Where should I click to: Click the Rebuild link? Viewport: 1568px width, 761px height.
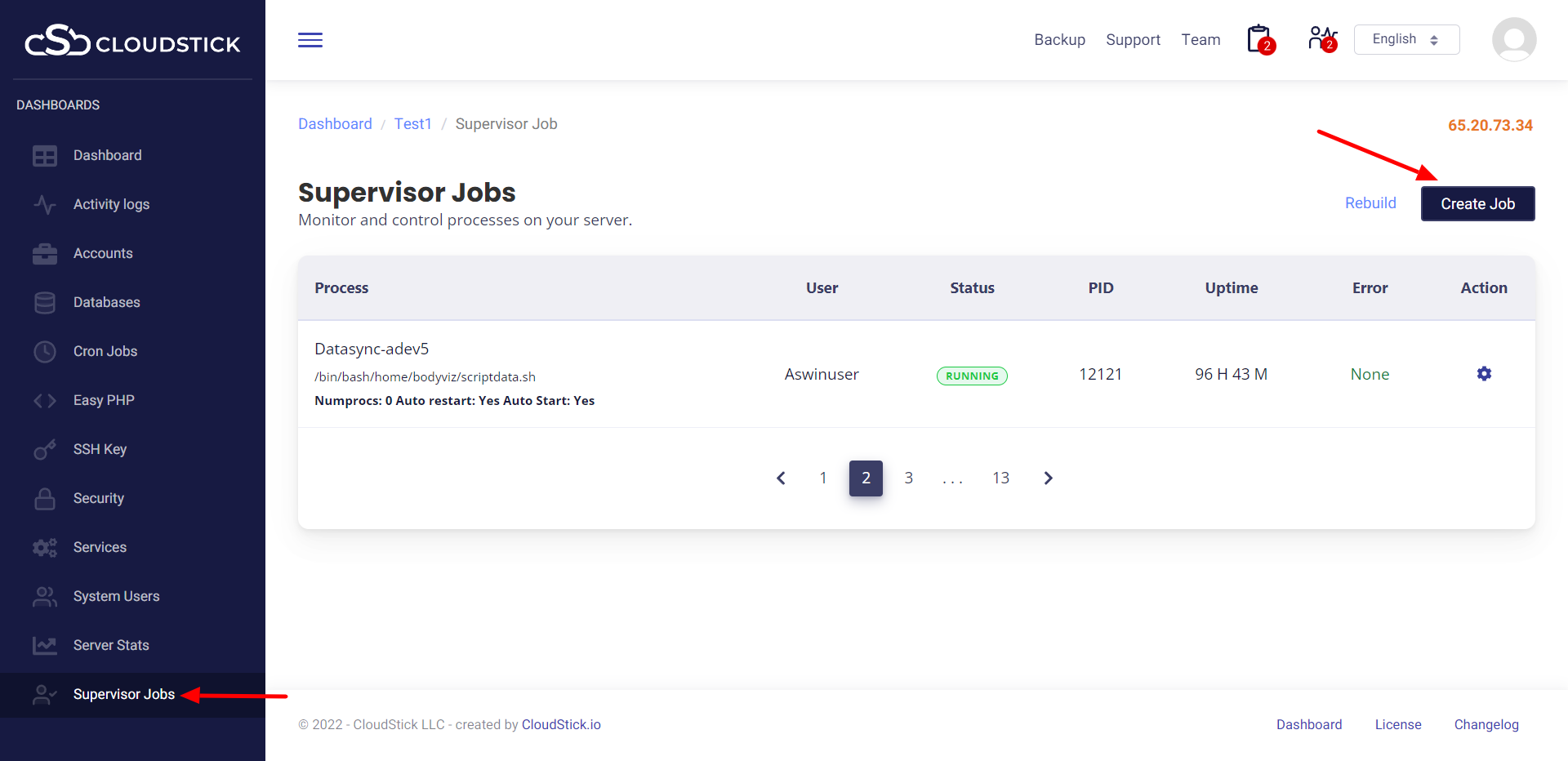click(x=1370, y=203)
